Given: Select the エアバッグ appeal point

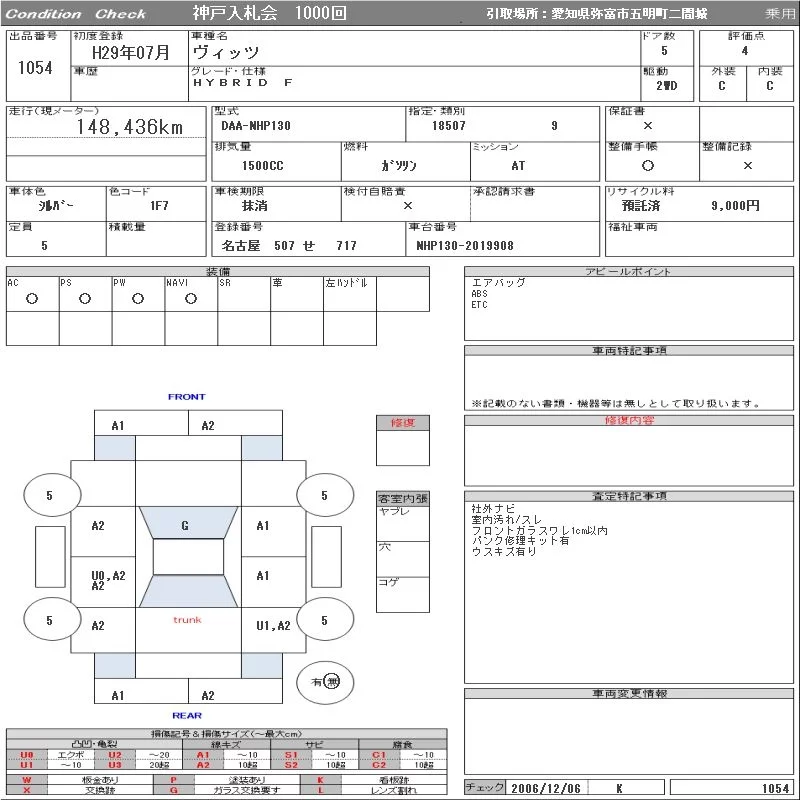Looking at the screenshot, I should pos(498,282).
